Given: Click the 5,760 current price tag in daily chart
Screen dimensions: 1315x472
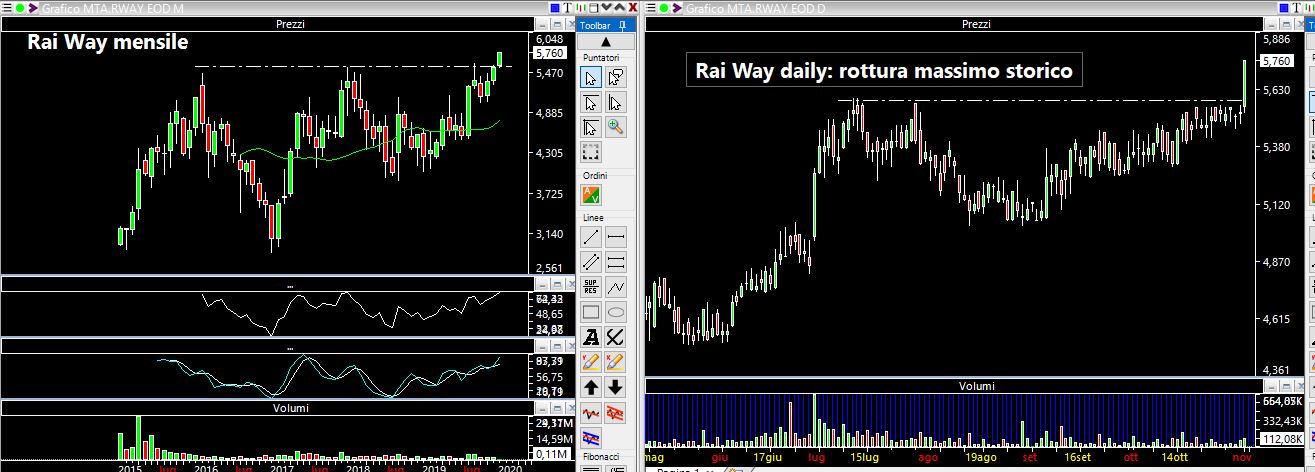Looking at the screenshot, I should [1277, 61].
